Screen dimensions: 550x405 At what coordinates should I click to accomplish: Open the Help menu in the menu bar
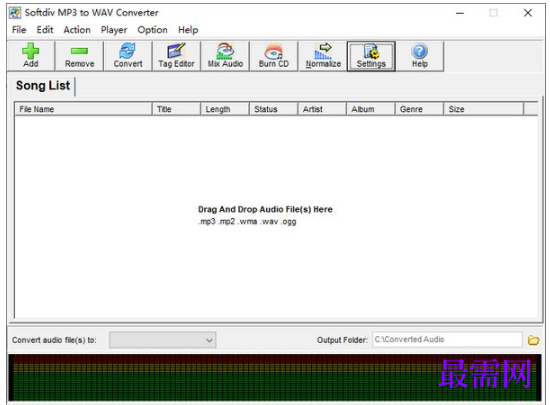tap(188, 30)
